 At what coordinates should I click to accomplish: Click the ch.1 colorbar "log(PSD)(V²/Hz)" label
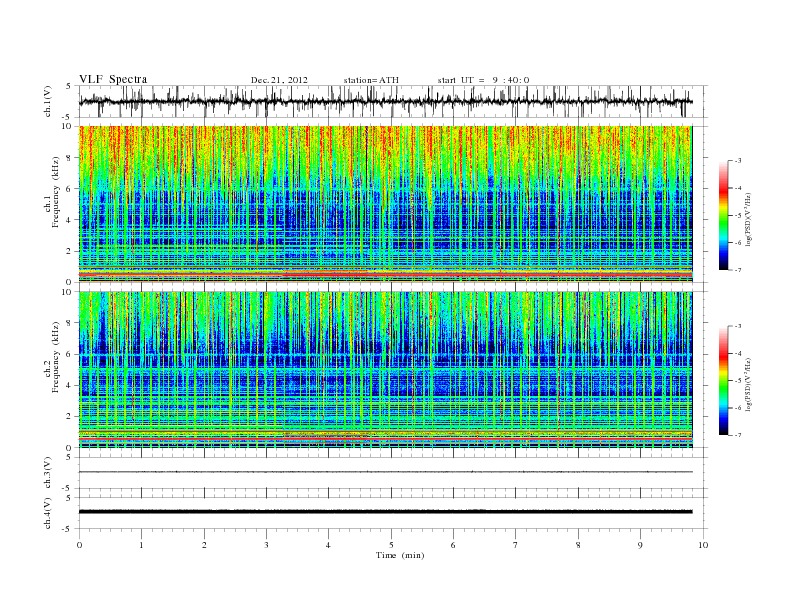(x=749, y=219)
